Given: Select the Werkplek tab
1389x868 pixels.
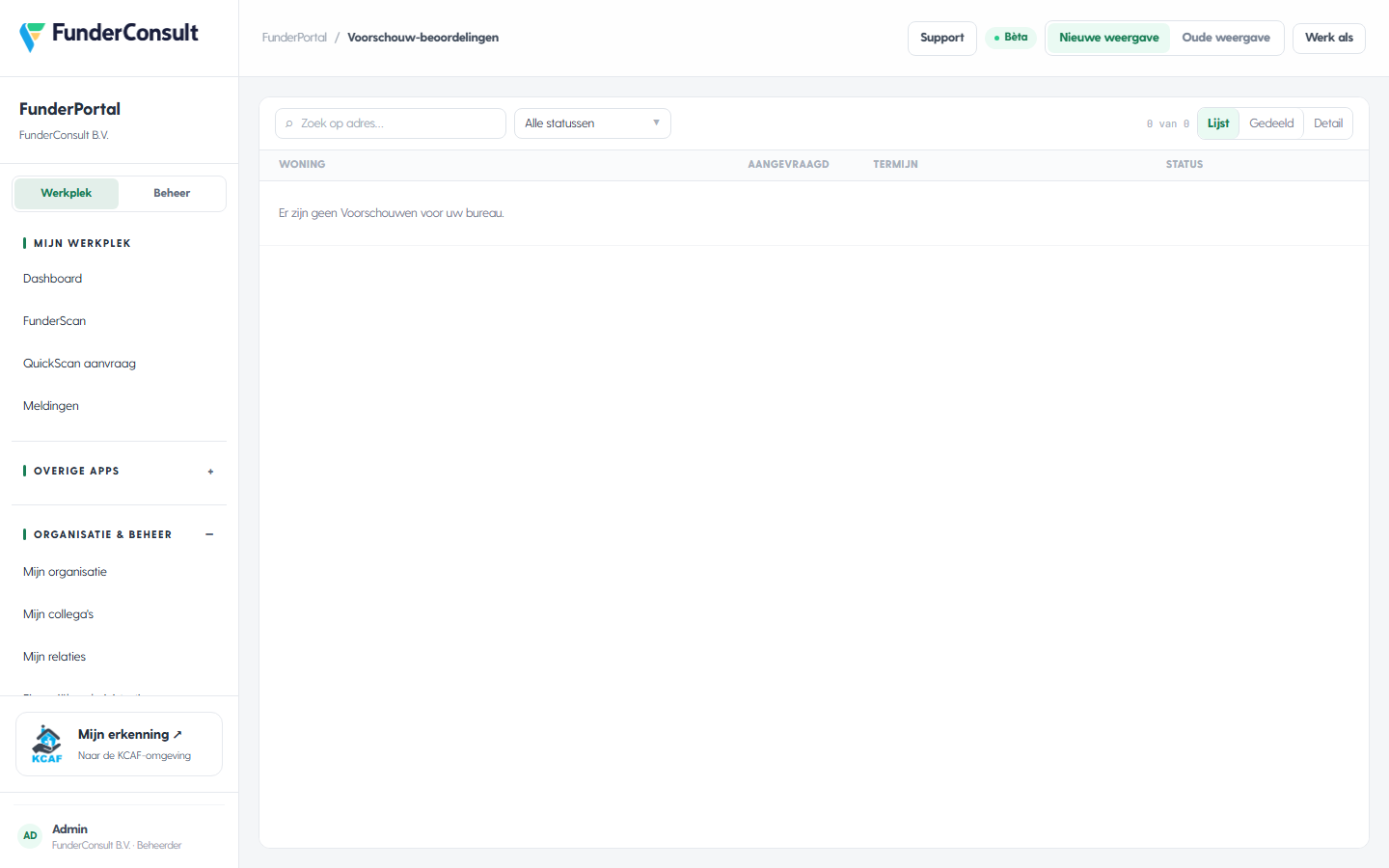Looking at the screenshot, I should [67, 193].
